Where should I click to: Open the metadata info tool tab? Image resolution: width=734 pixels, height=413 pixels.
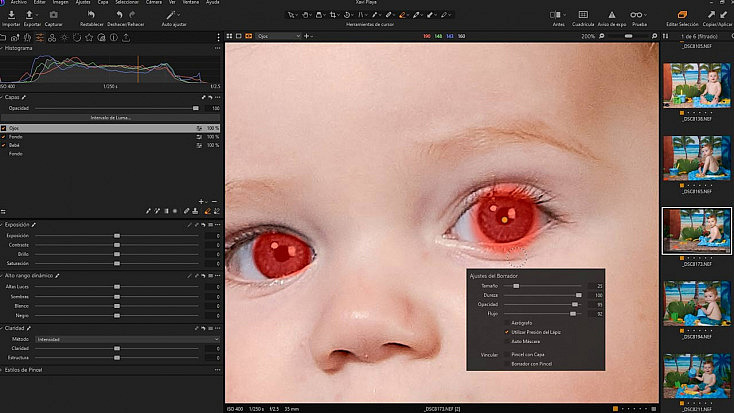(x=114, y=38)
